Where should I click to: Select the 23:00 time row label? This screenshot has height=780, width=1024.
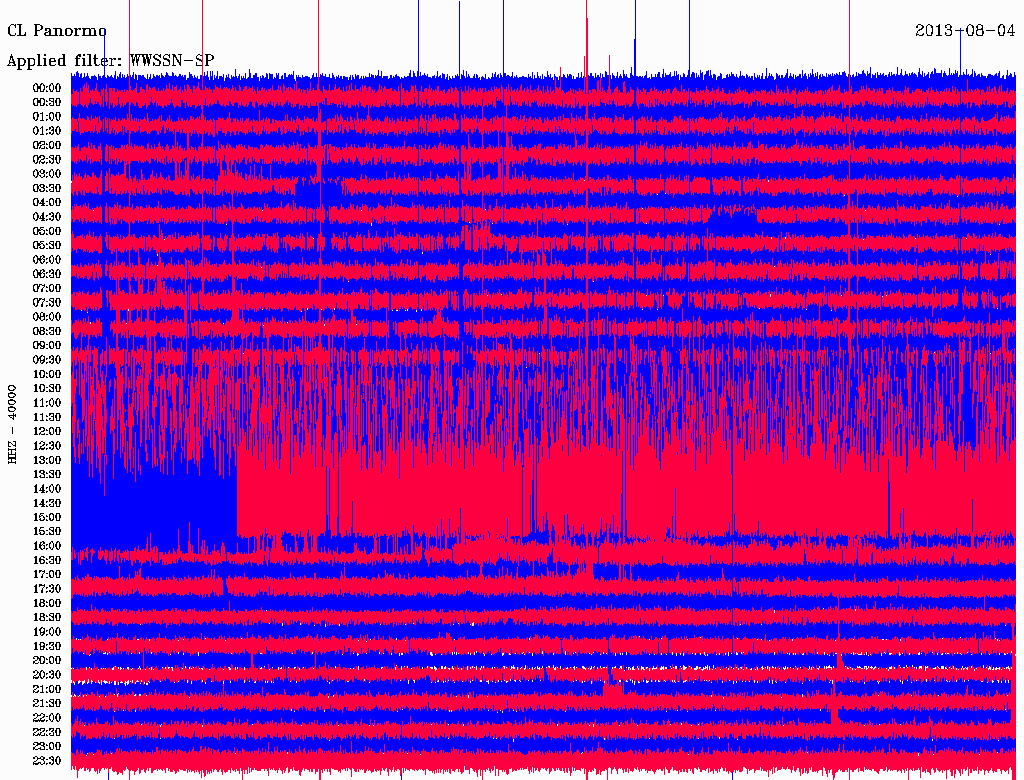pos(47,747)
